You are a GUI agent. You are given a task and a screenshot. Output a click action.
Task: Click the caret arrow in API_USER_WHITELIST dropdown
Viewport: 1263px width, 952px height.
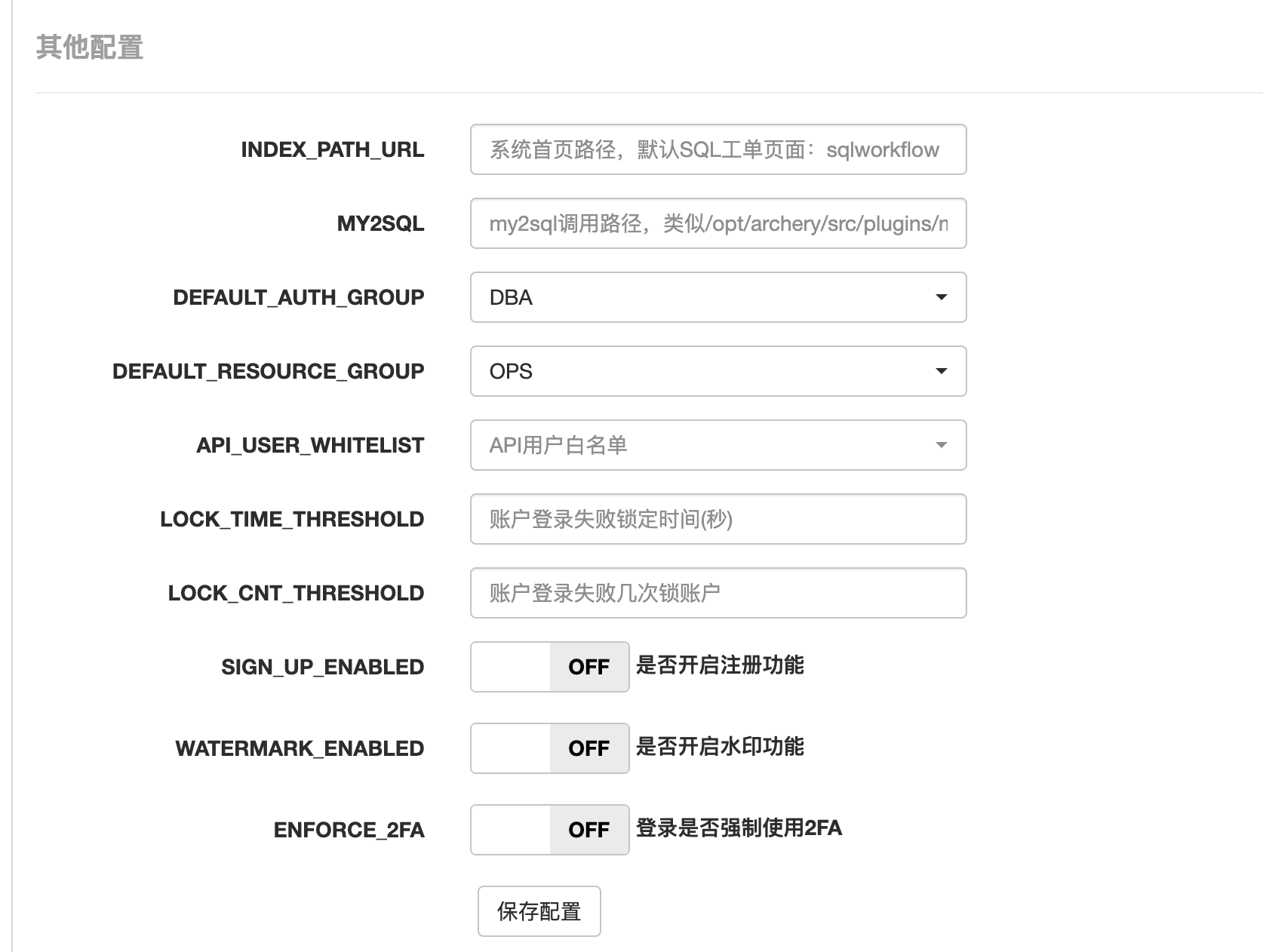(x=941, y=445)
